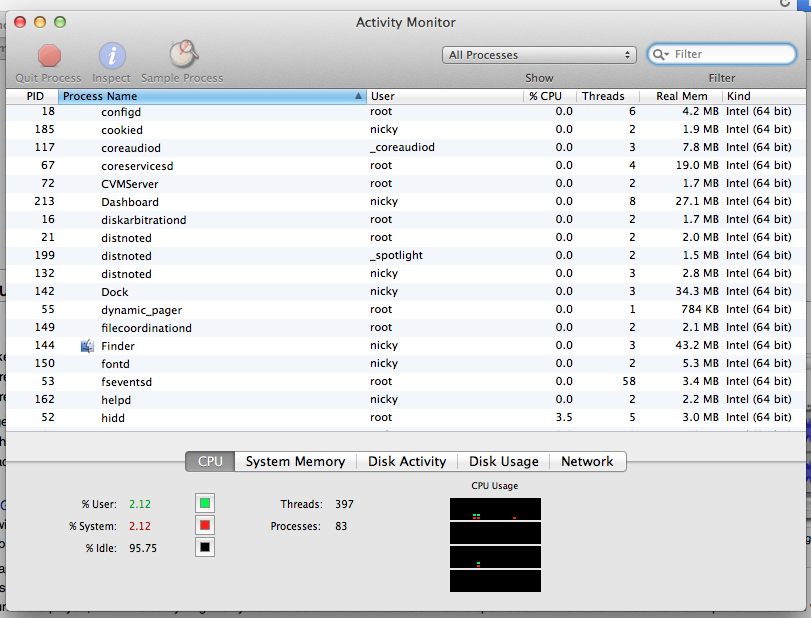The image size is (811, 618).
Task: Select the CPU tab
Action: click(210, 461)
